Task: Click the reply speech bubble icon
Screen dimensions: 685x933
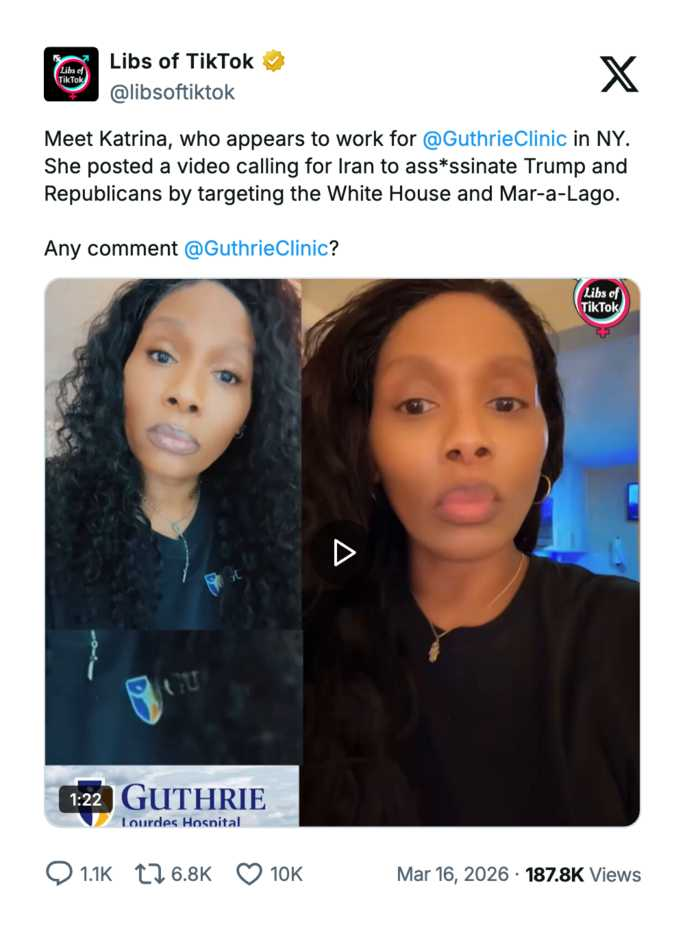Action: pos(59,873)
